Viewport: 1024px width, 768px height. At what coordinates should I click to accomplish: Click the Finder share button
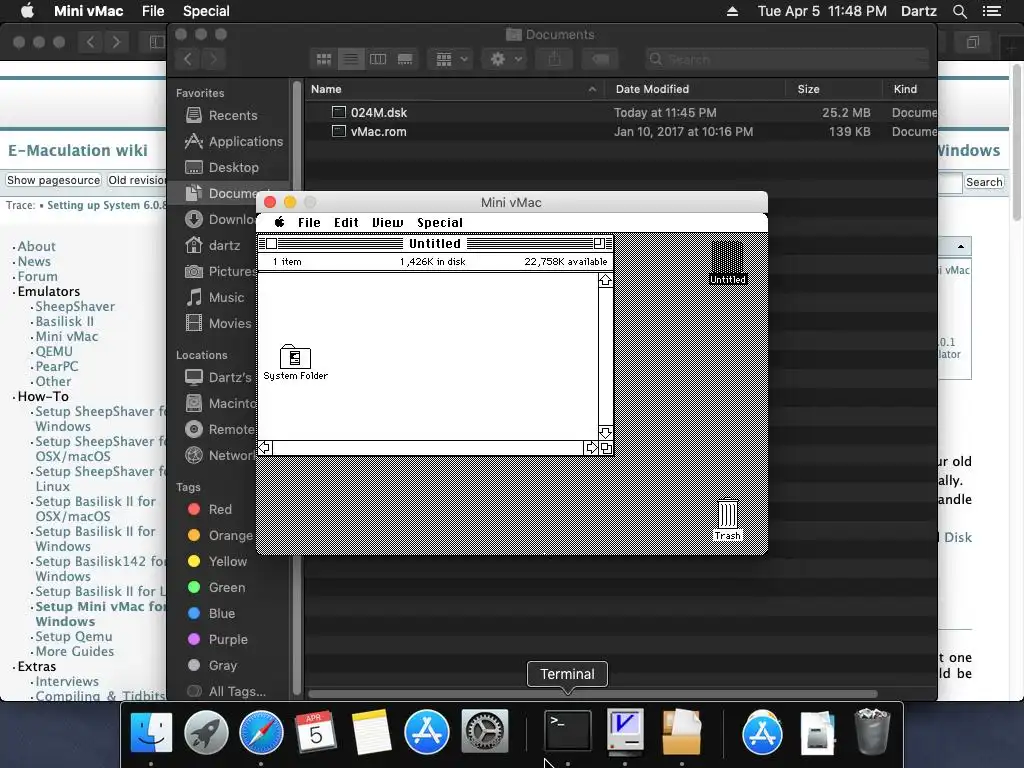pos(554,59)
